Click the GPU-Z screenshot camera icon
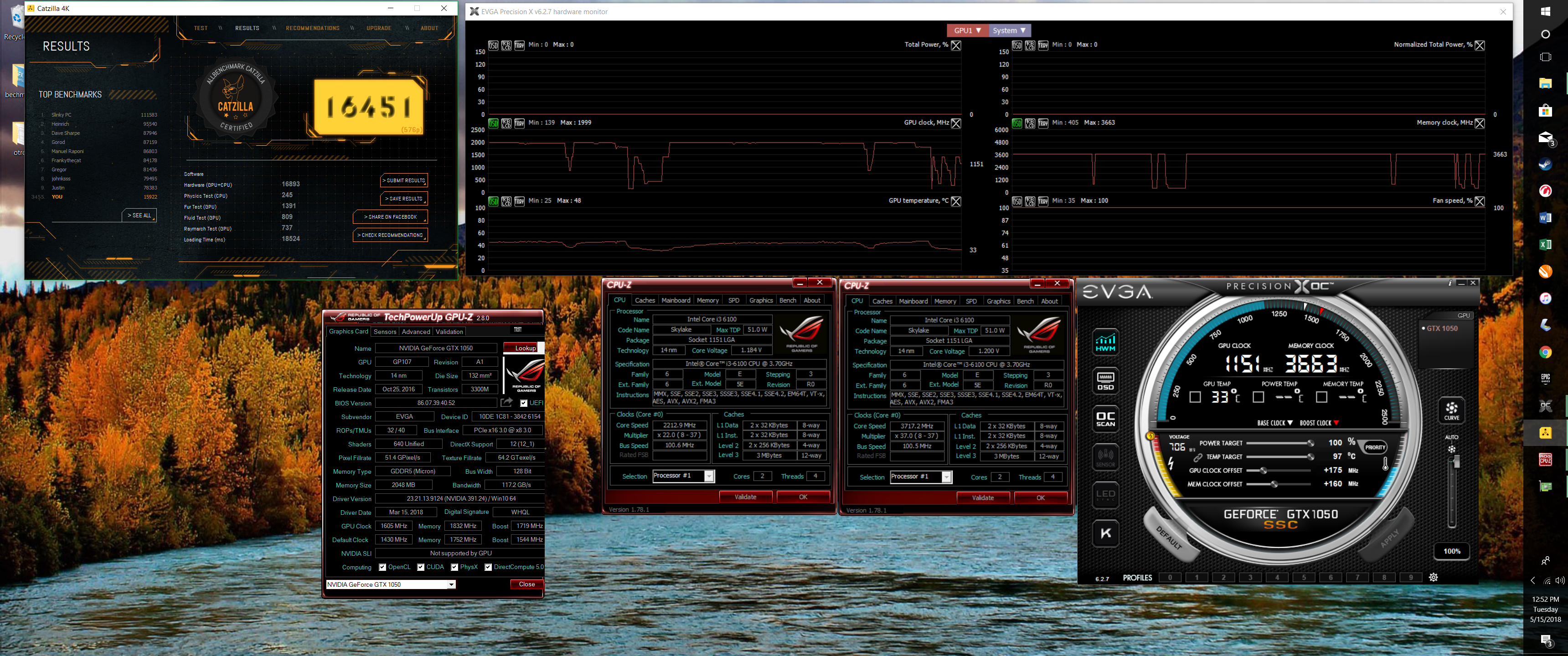This screenshot has height=656, width=1568. coord(518,329)
